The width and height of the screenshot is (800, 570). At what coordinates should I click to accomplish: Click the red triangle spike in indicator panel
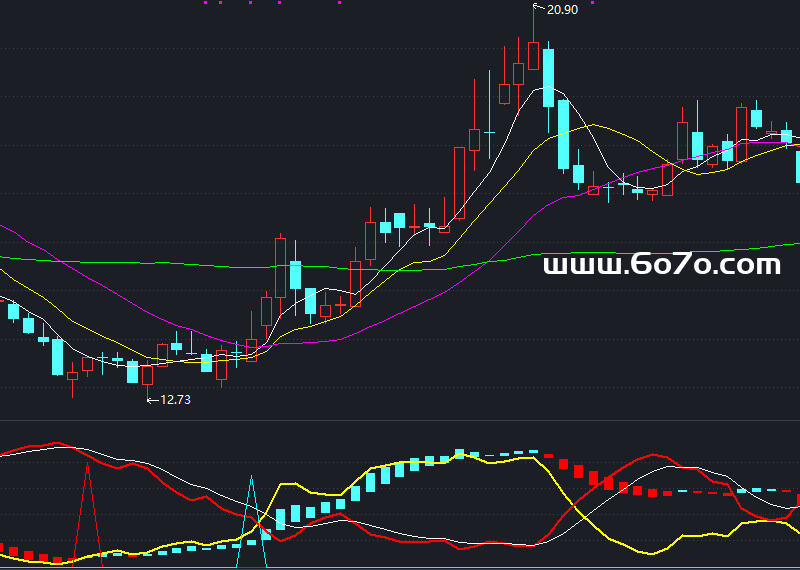tap(88, 500)
